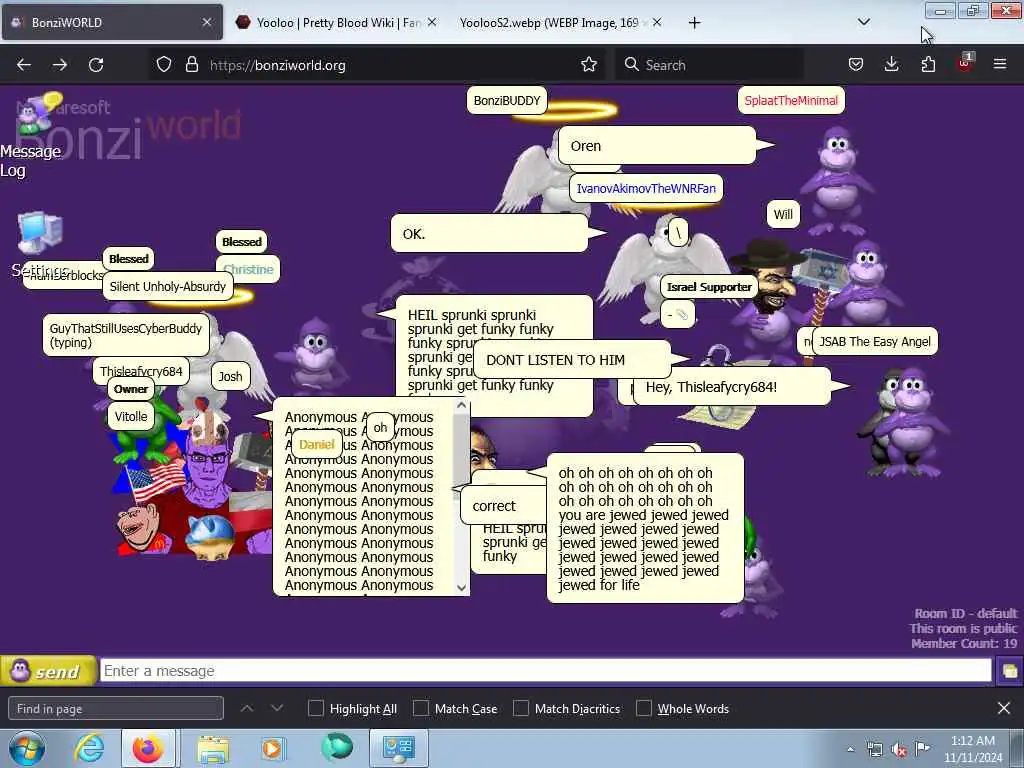The height and width of the screenshot is (768, 1024).
Task: Go back with the browser back arrow
Action: 24,65
